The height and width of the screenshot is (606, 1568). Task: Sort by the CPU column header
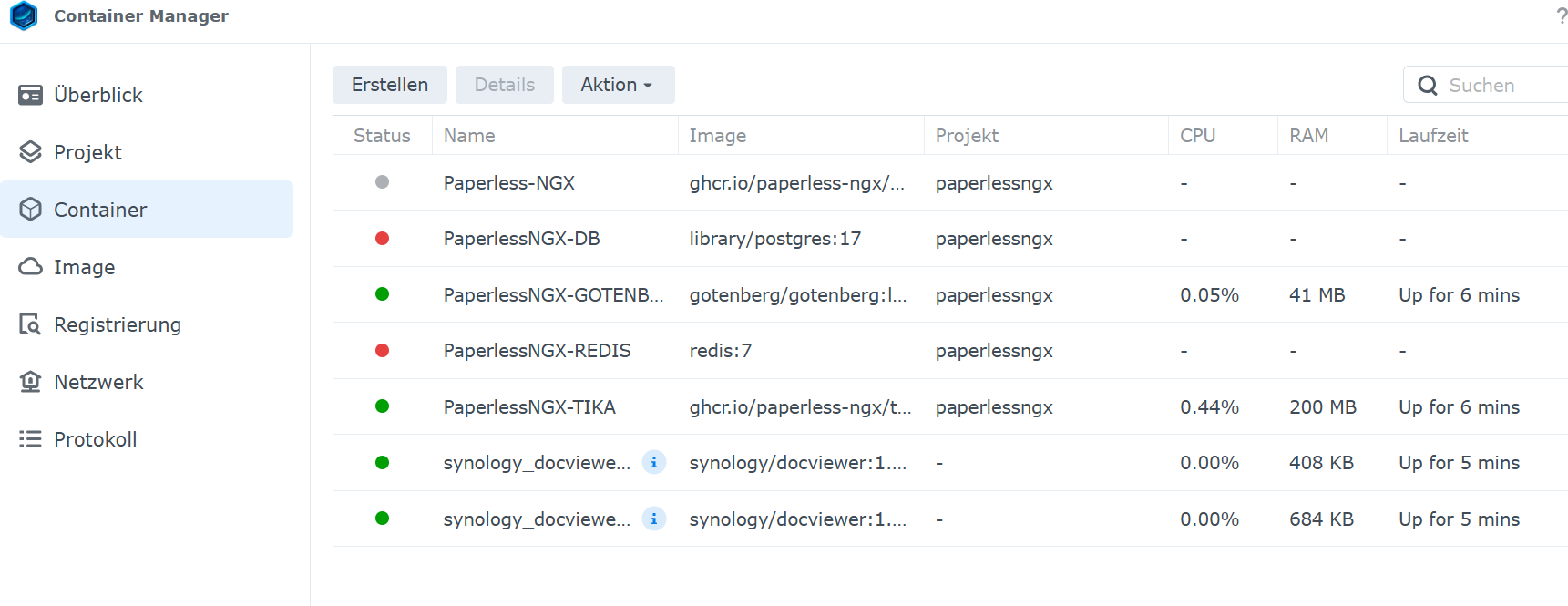[x=1198, y=136]
